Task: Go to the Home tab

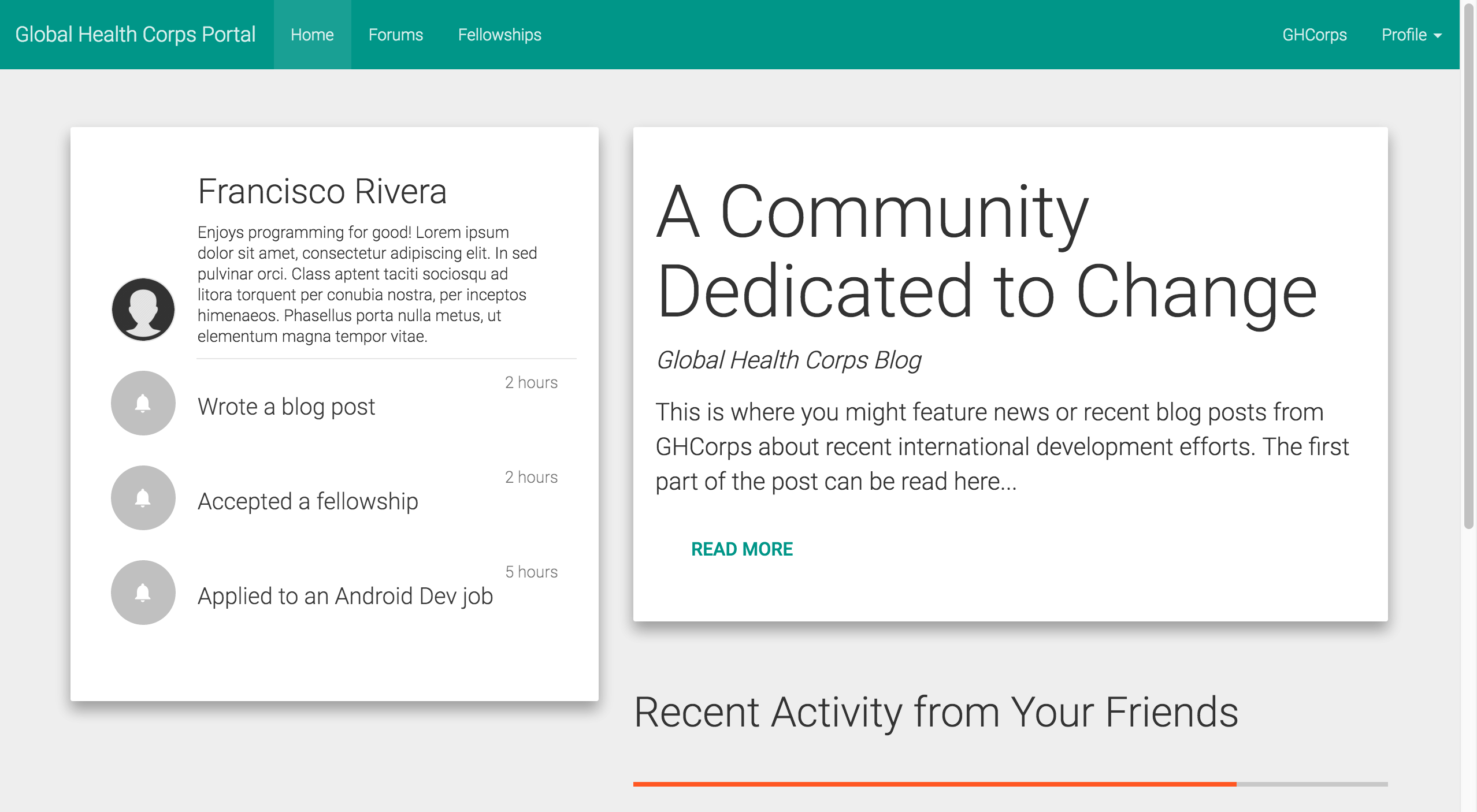Action: coord(312,35)
